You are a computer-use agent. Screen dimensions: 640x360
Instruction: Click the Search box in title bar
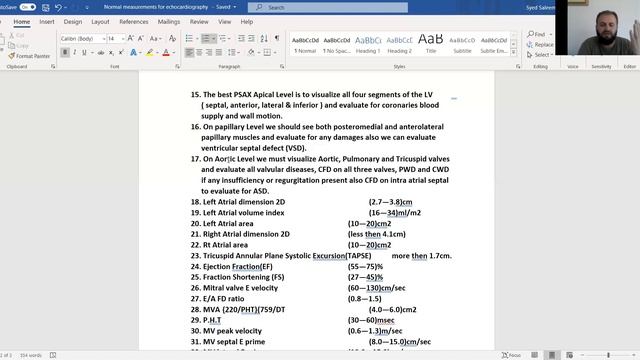point(327,7)
